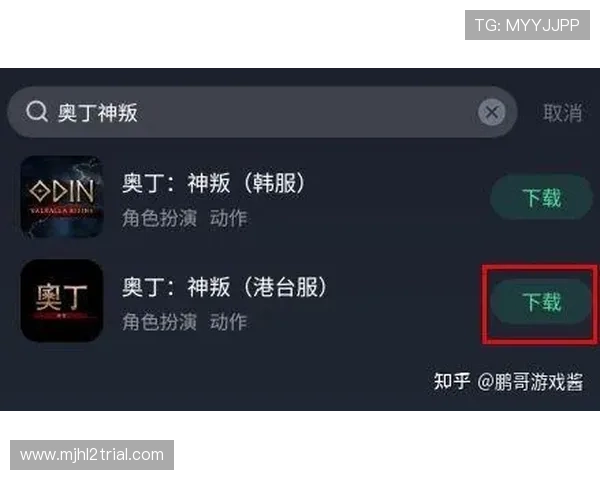600x480 pixels.
Task: Open the 奥丁：神叛（韩服） title
Action: pos(214,183)
